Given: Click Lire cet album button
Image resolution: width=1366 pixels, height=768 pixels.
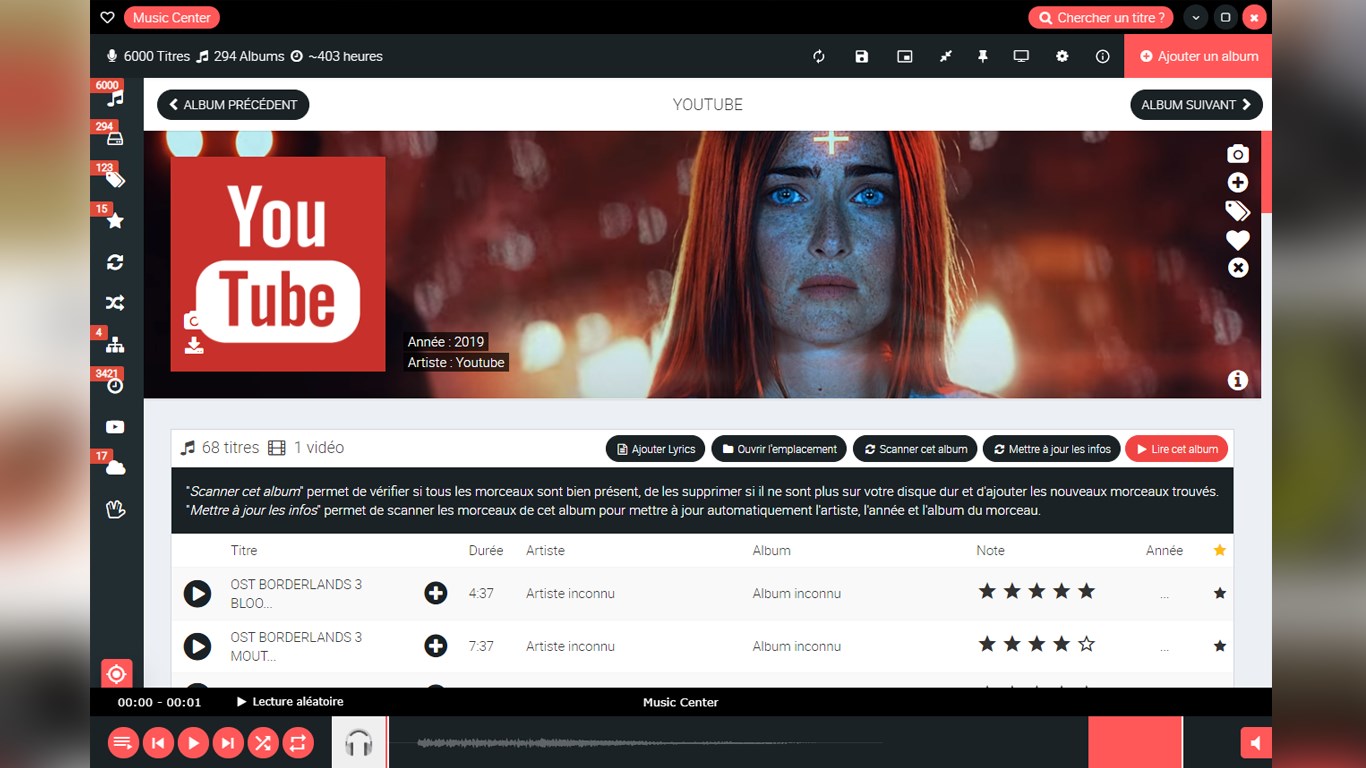Looking at the screenshot, I should point(1176,449).
